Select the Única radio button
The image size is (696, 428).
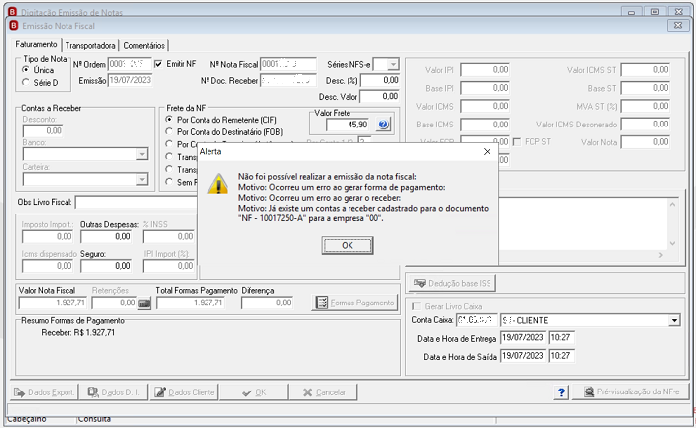(x=26, y=70)
